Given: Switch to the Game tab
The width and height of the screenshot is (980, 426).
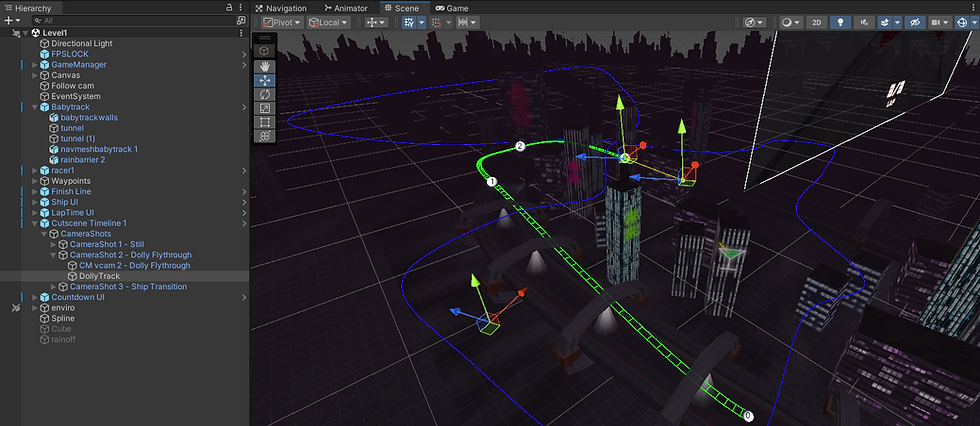Looking at the screenshot, I should pyautogui.click(x=452, y=8).
